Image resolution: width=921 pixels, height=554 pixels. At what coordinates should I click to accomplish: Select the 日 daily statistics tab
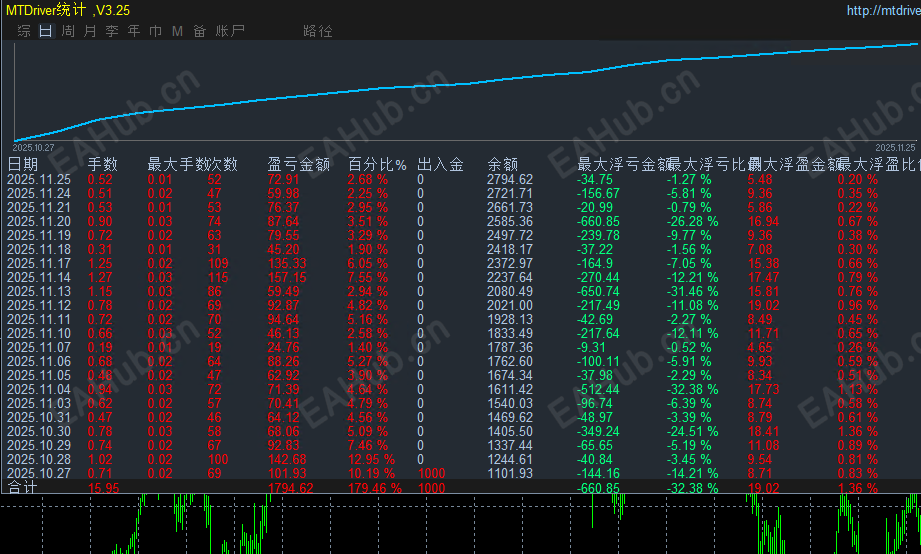(x=46, y=31)
